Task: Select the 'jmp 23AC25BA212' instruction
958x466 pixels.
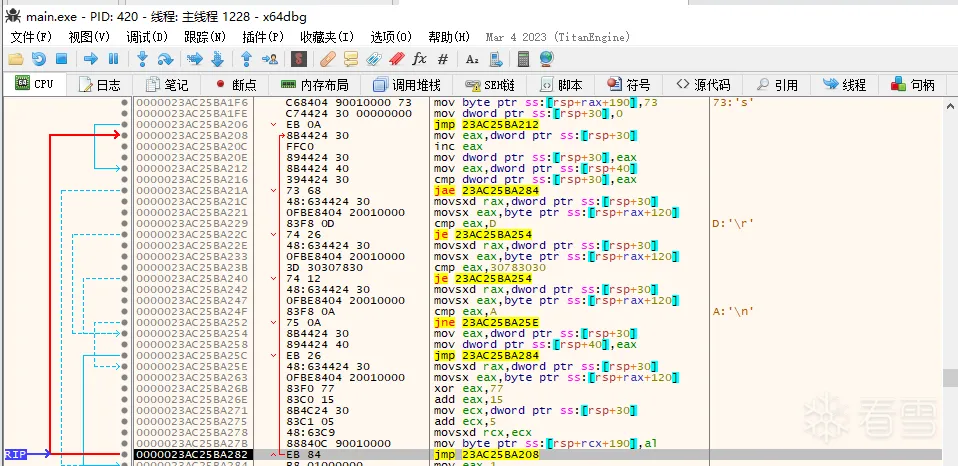Action: (x=486, y=125)
